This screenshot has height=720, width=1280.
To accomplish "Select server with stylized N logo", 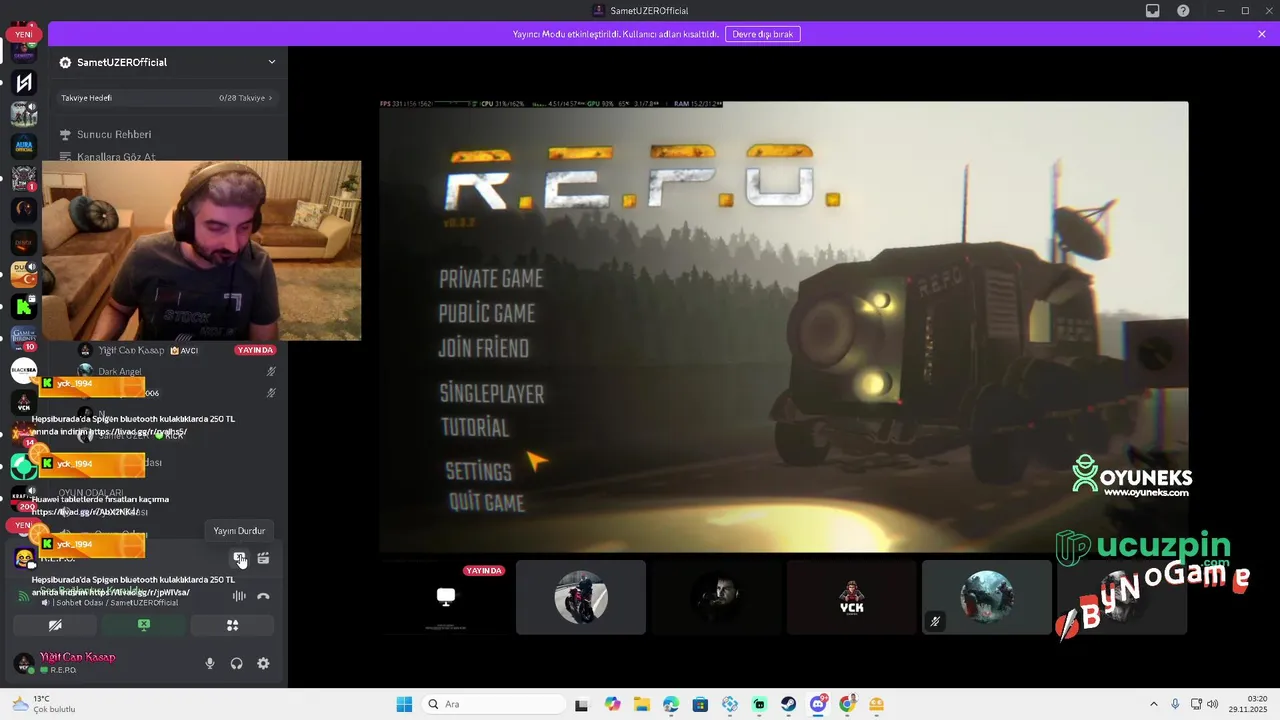I will (24, 82).
